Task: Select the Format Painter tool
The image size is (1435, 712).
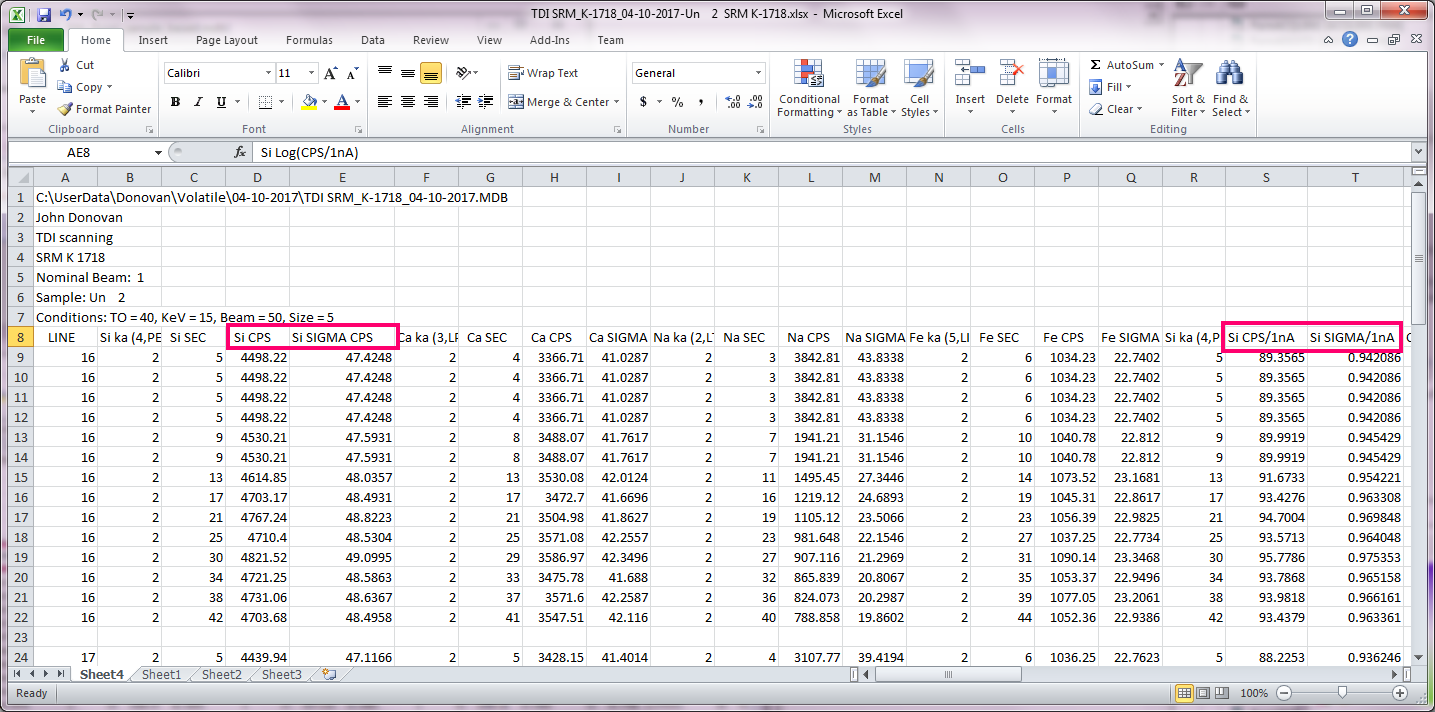Action: (104, 109)
